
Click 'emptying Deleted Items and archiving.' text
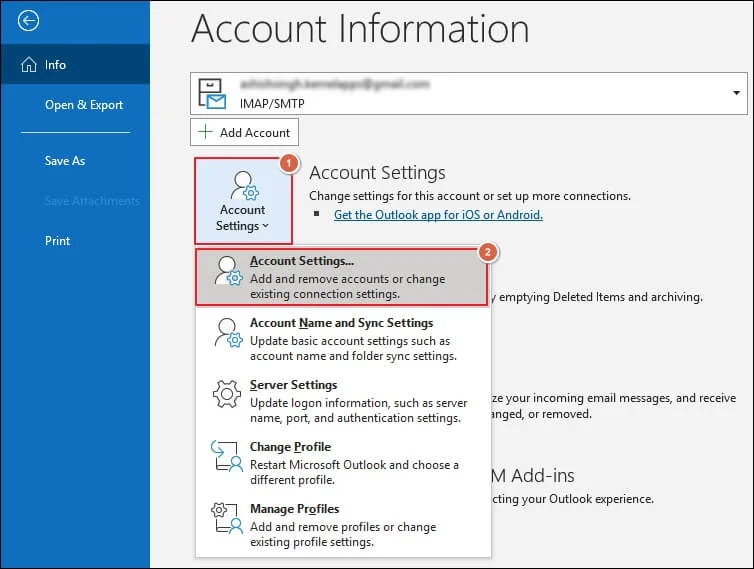[601, 297]
